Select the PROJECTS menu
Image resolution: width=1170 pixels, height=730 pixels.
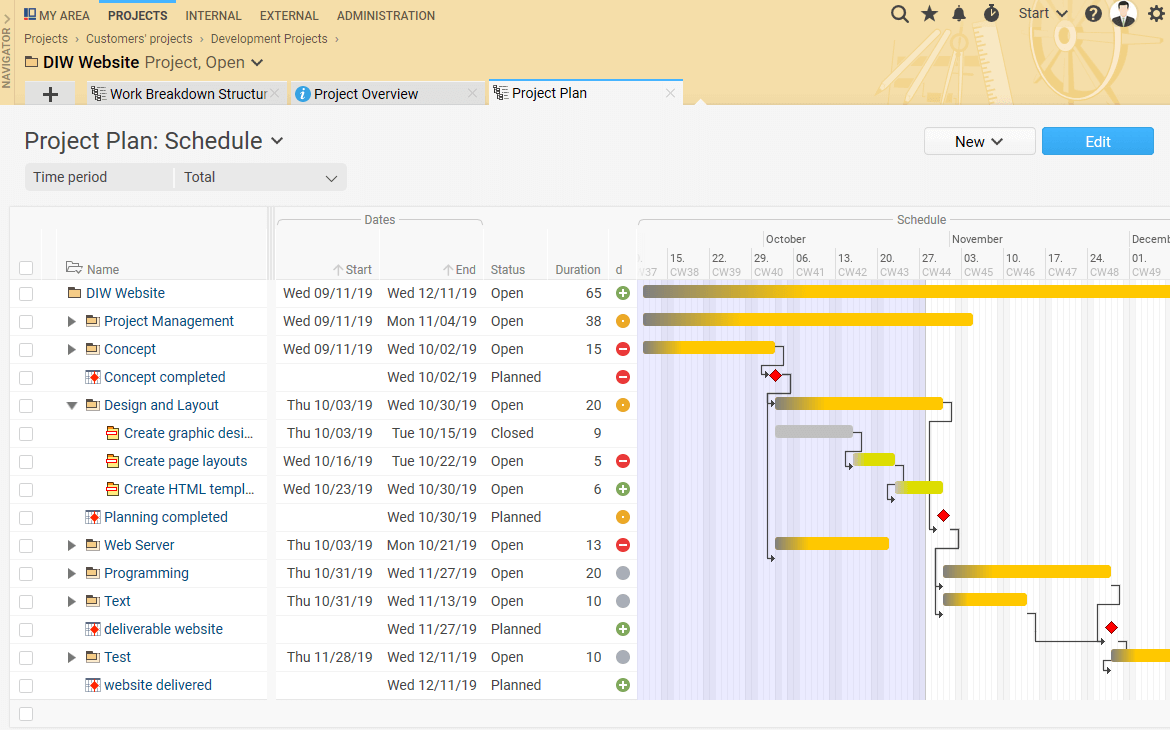[x=137, y=15]
